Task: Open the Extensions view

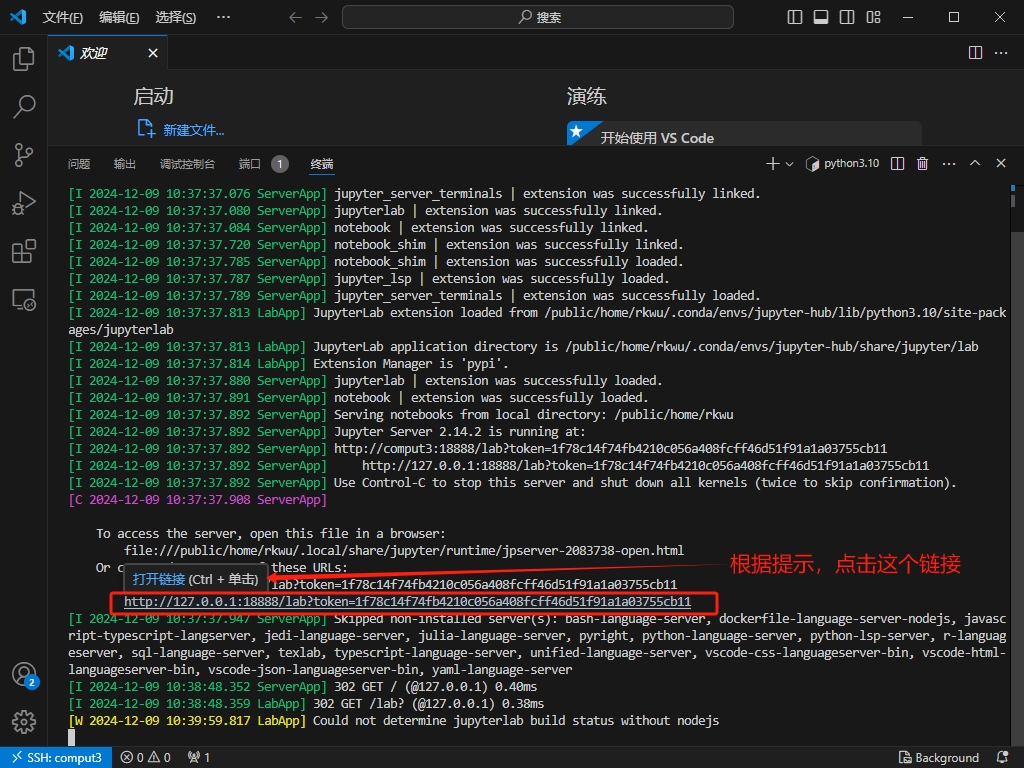Action: click(x=24, y=251)
